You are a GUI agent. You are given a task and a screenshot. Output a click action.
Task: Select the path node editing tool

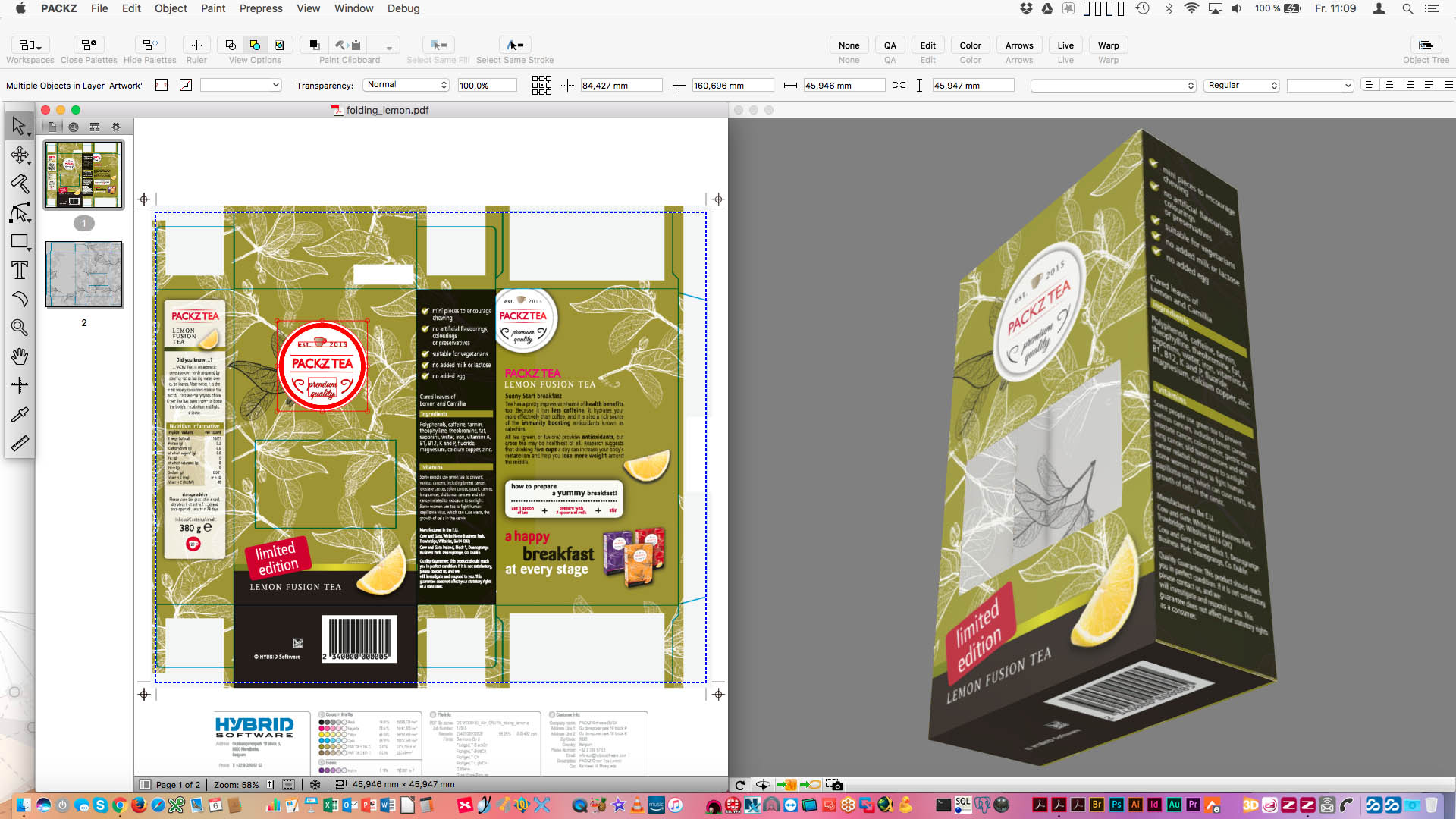19,213
